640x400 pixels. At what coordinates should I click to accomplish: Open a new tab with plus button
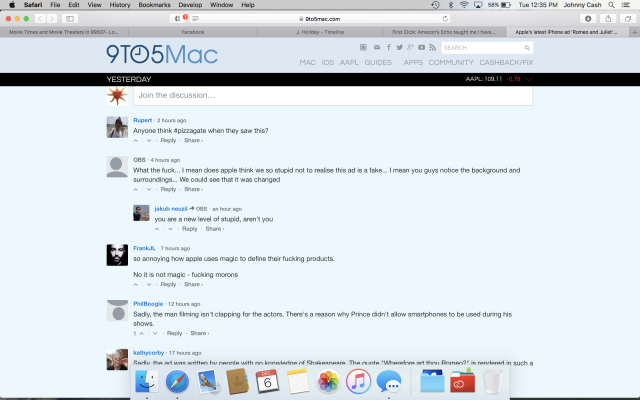(634, 32)
